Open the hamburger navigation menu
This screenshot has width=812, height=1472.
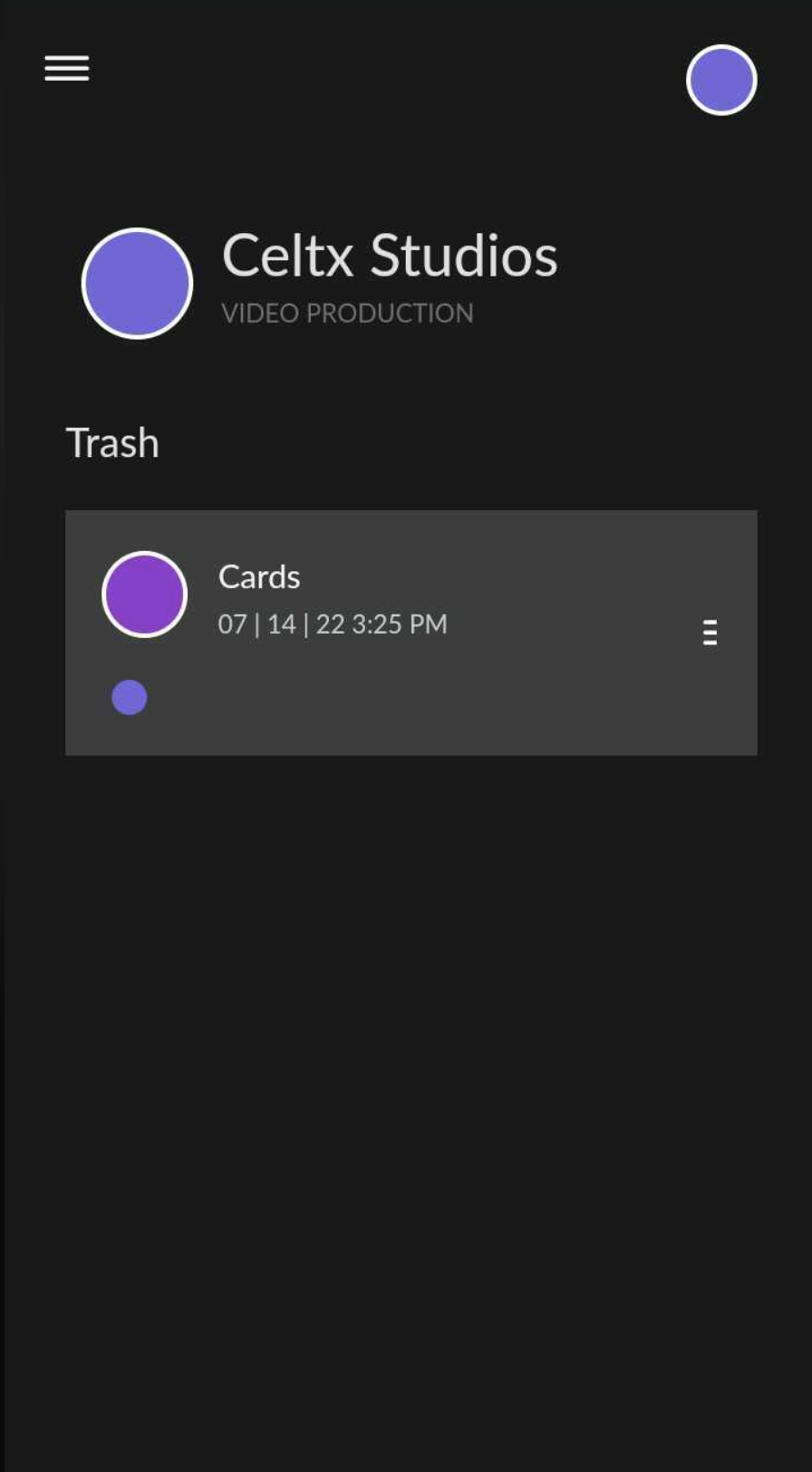tap(67, 68)
